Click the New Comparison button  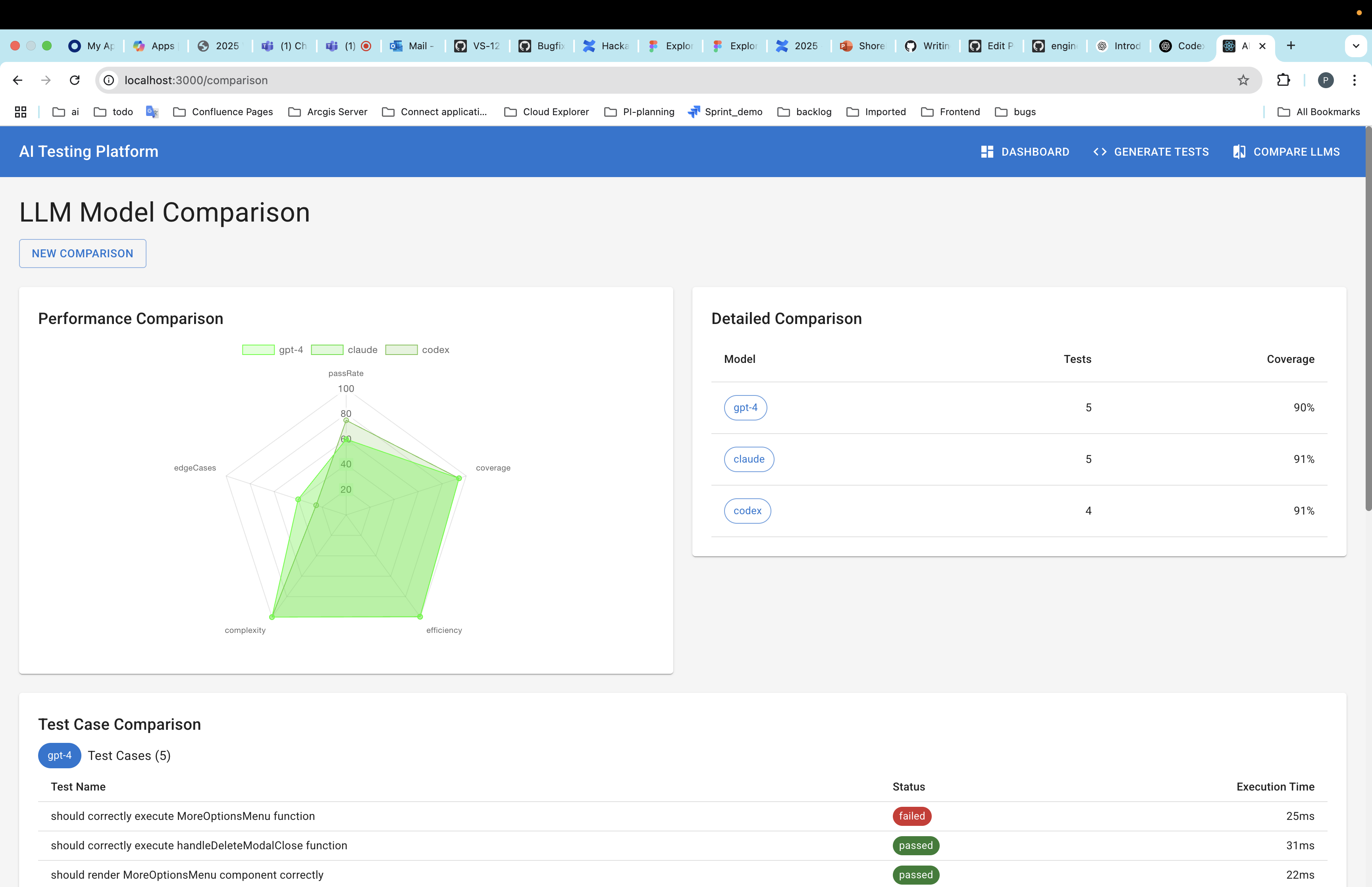tap(82, 253)
